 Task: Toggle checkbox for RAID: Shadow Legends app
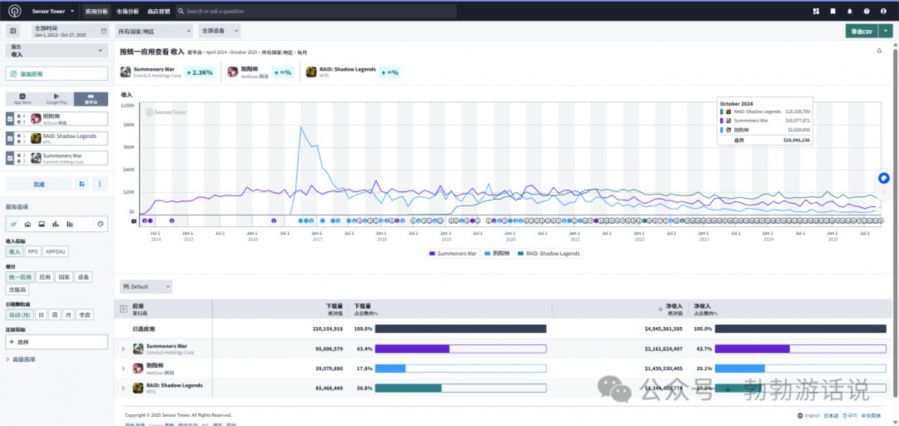(11, 138)
